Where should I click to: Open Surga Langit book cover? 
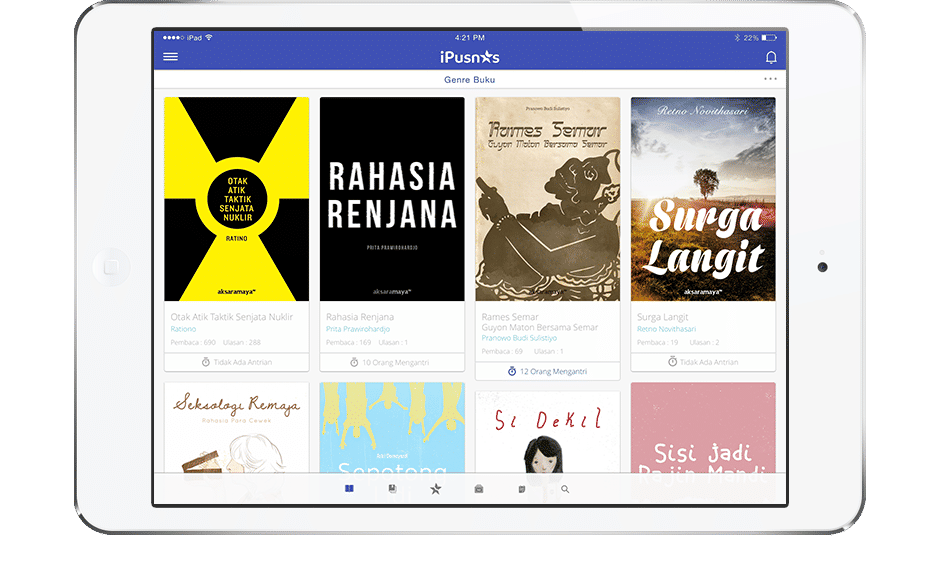[703, 199]
